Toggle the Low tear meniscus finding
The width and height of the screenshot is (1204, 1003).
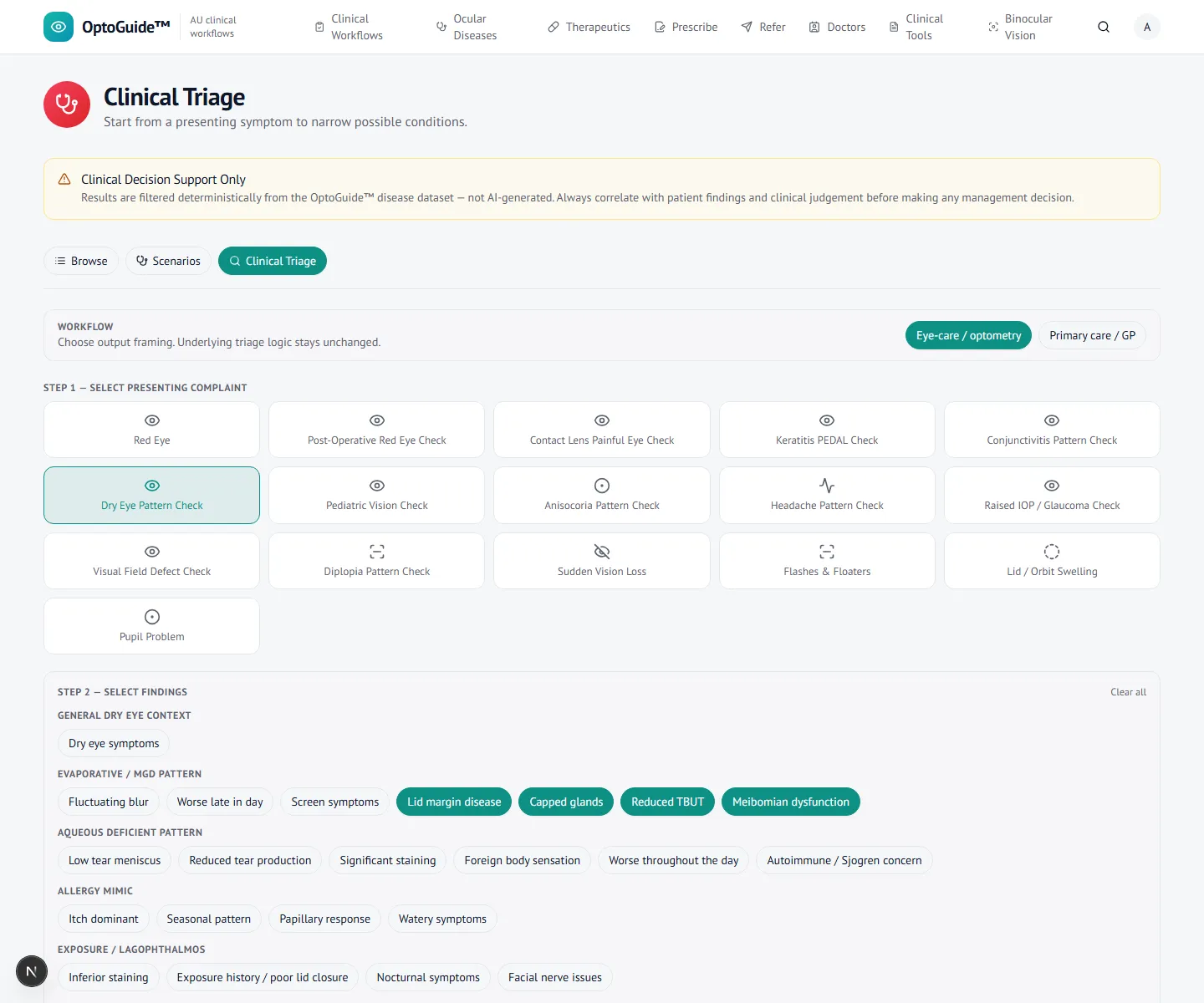[x=115, y=860]
